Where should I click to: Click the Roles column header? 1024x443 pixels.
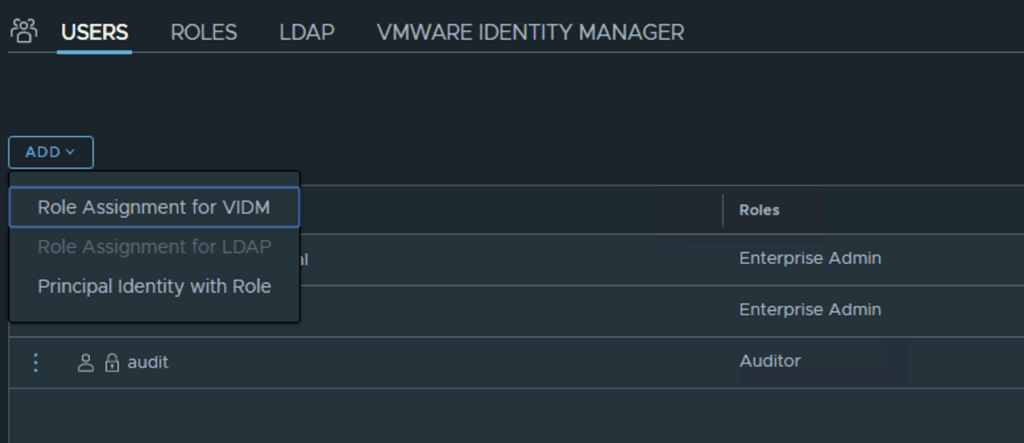pos(759,210)
